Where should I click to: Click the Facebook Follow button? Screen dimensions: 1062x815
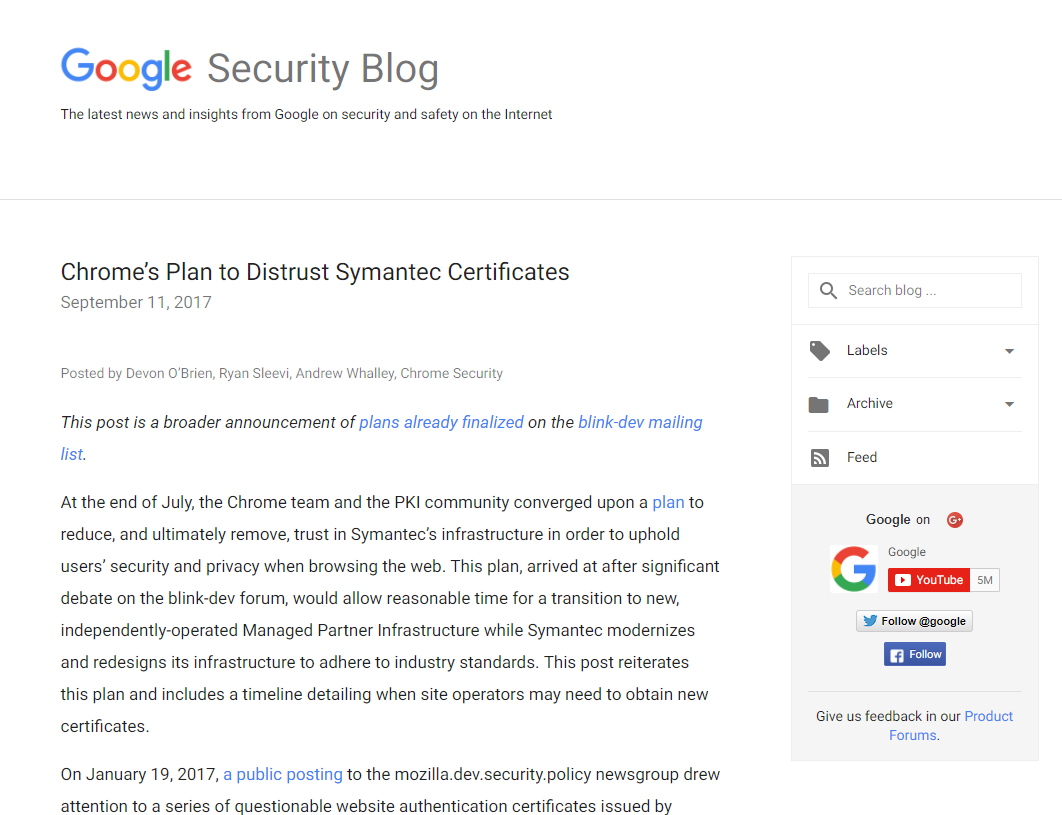coord(915,655)
